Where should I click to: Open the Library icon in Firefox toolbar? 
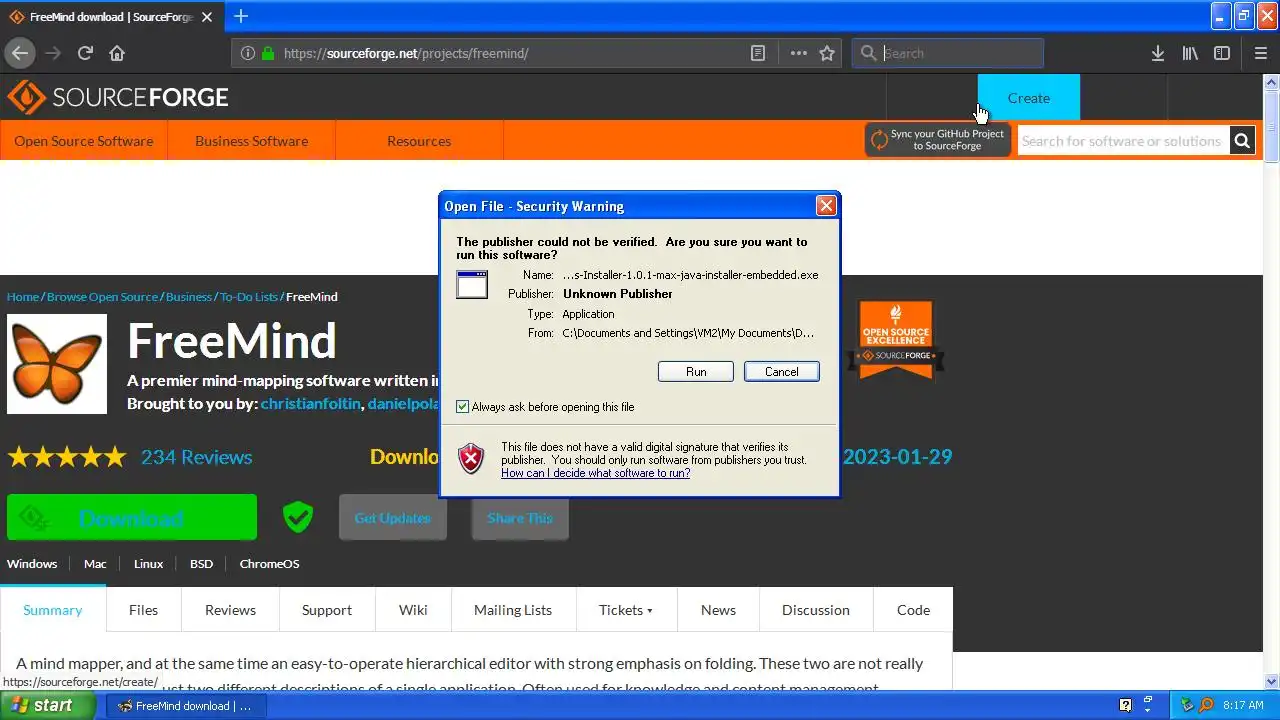pos(1190,53)
